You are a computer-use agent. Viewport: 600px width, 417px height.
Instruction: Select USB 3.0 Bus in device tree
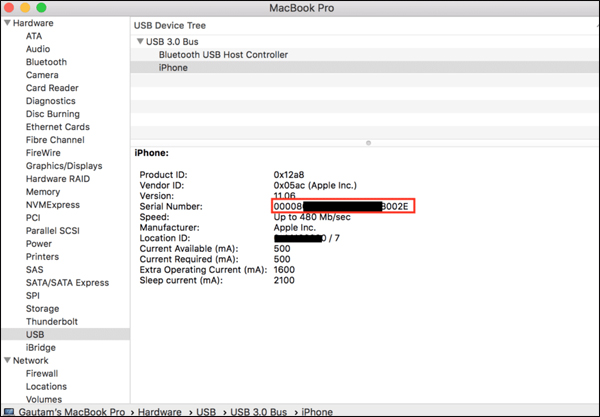click(172, 42)
